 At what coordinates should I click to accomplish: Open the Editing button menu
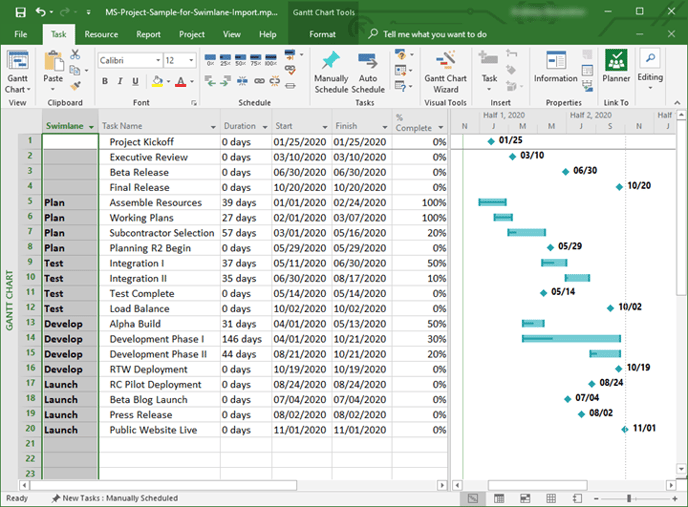point(650,69)
